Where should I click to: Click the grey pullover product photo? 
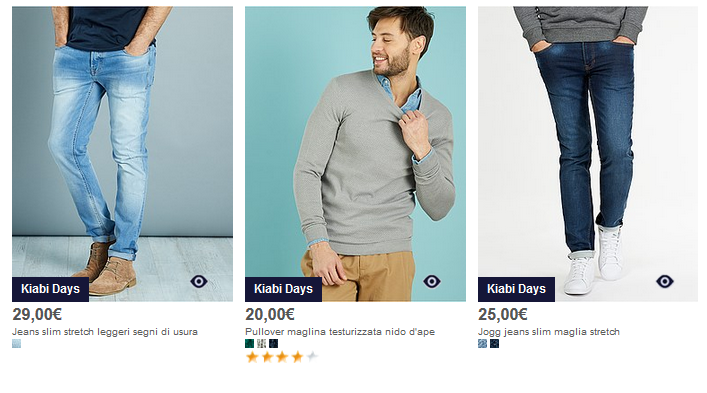click(355, 154)
